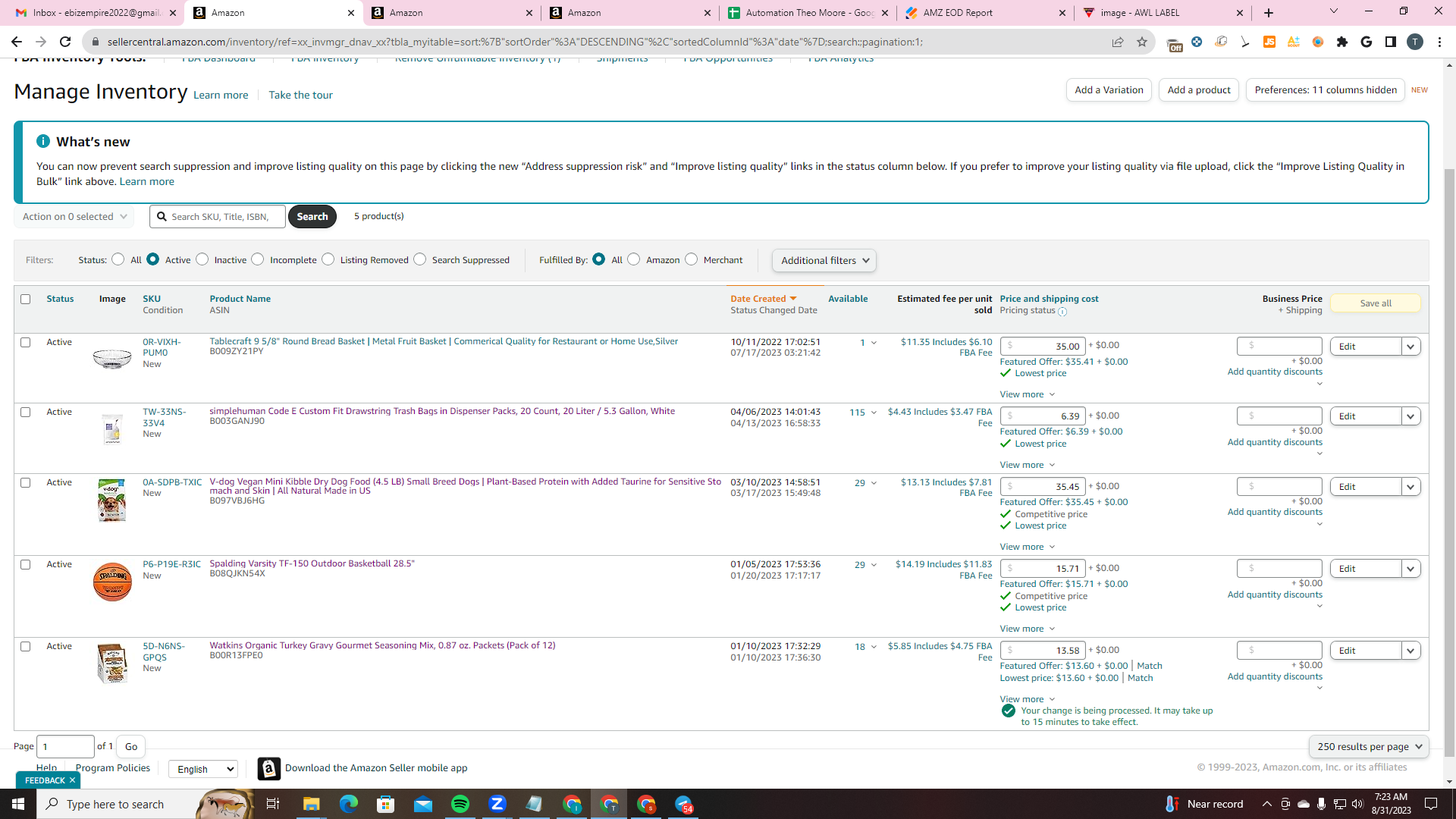Expand View more for Spalding basketball row
Screen dimensions: 1456x819
point(1028,629)
